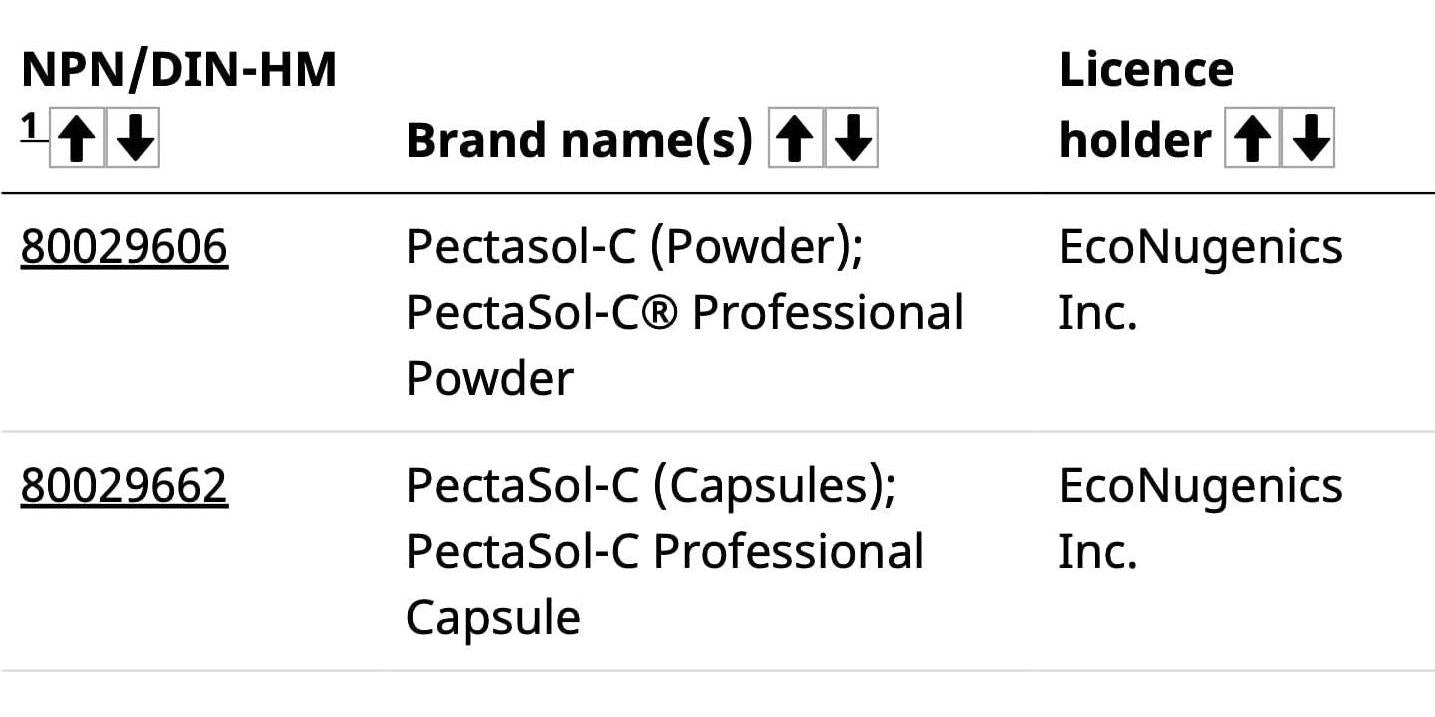
Task: Click the Brand name(s) column header
Action: point(578,139)
